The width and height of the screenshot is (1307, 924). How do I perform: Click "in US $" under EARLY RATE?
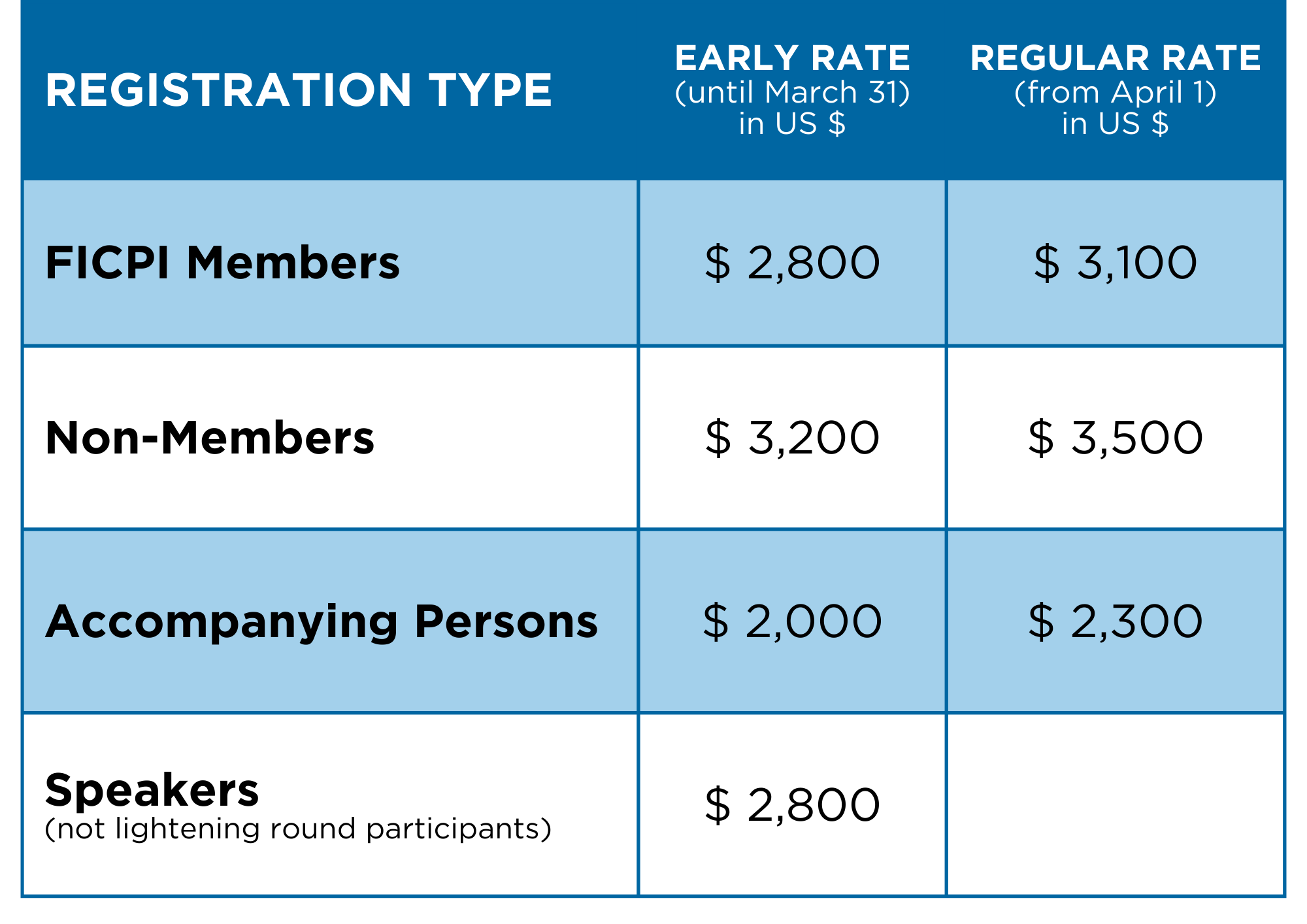pyautogui.click(x=792, y=124)
